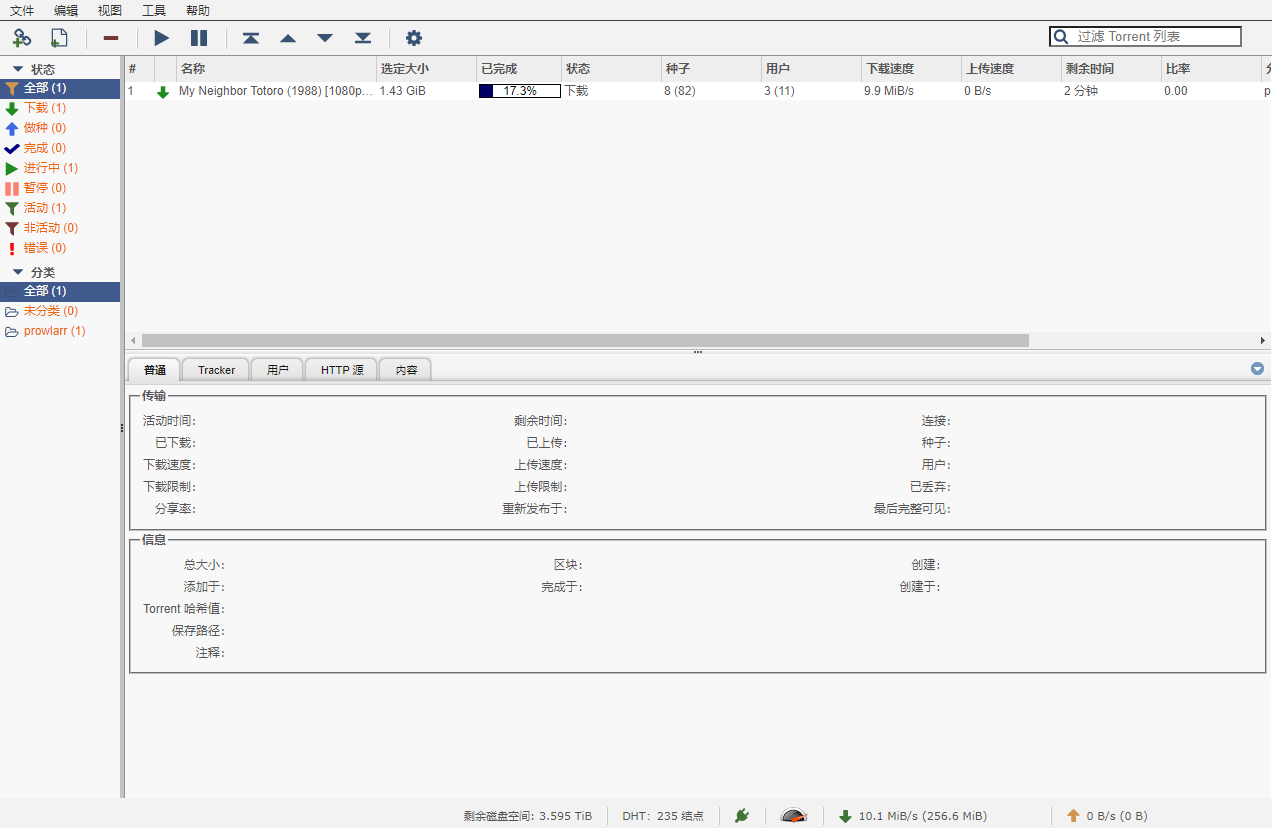Move torrent to bottom of queue
1272x828 pixels.
(363, 38)
